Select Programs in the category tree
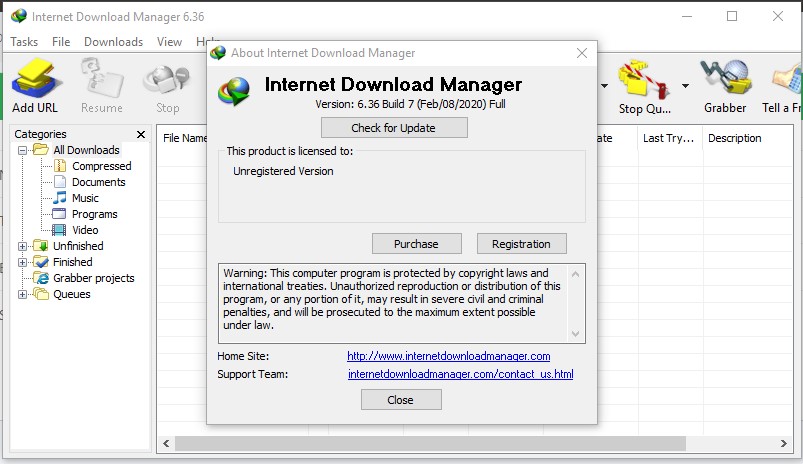The height and width of the screenshot is (464, 803). coord(94,214)
